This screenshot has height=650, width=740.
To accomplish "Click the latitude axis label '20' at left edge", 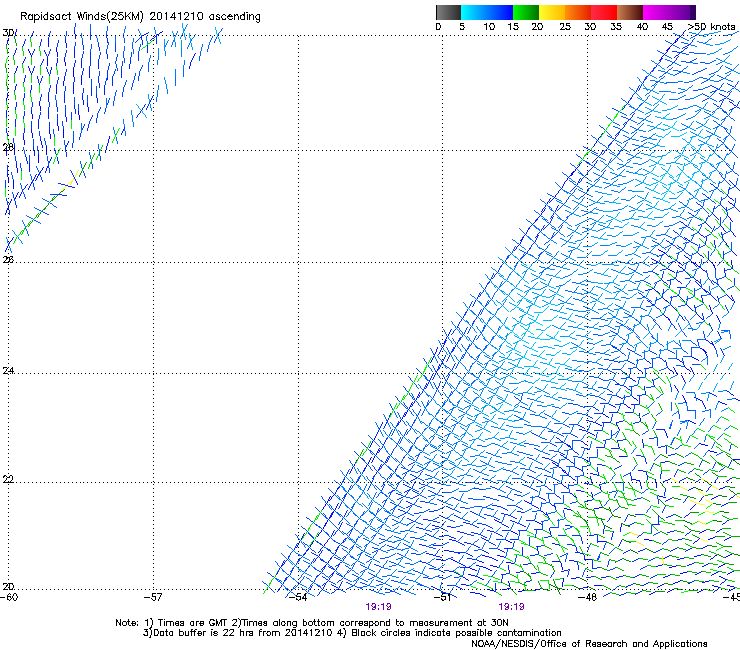I will click(x=8, y=586).
